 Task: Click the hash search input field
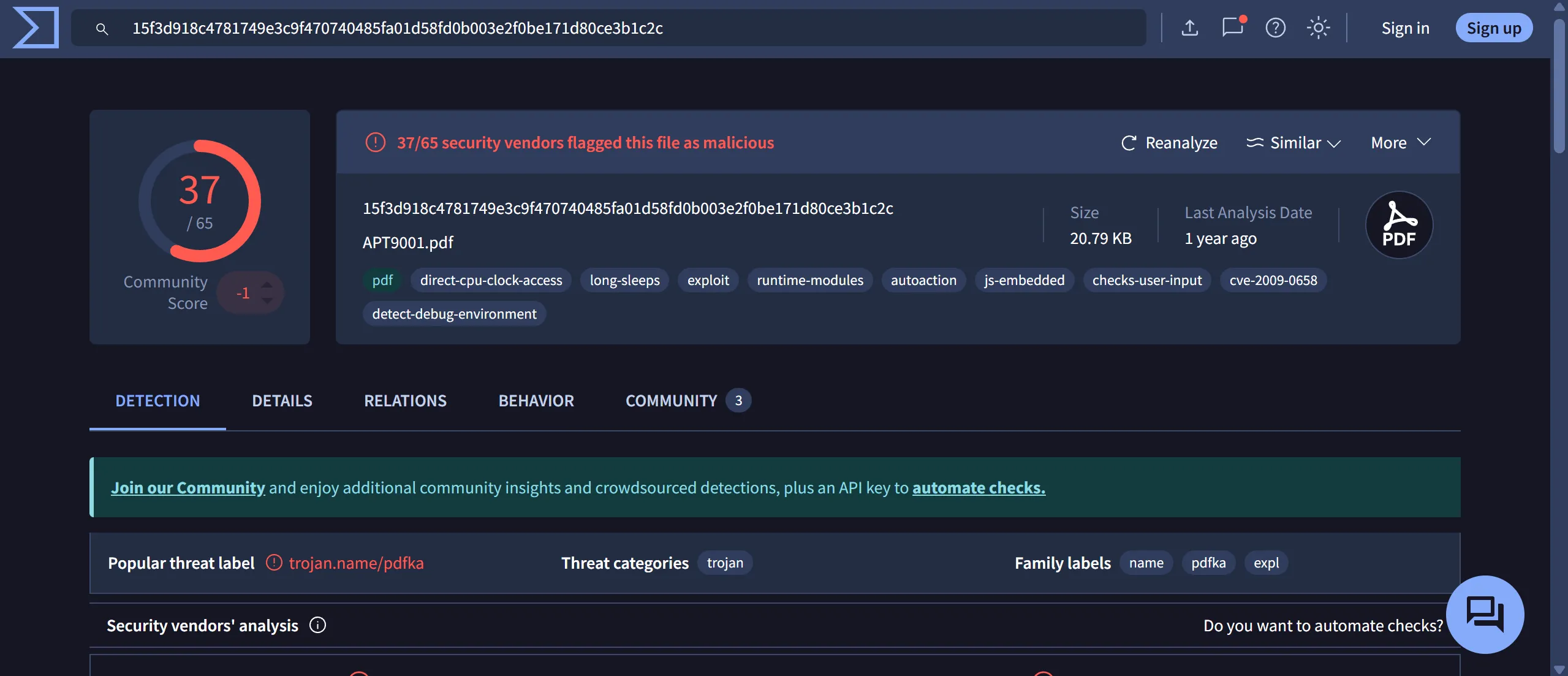[613, 28]
